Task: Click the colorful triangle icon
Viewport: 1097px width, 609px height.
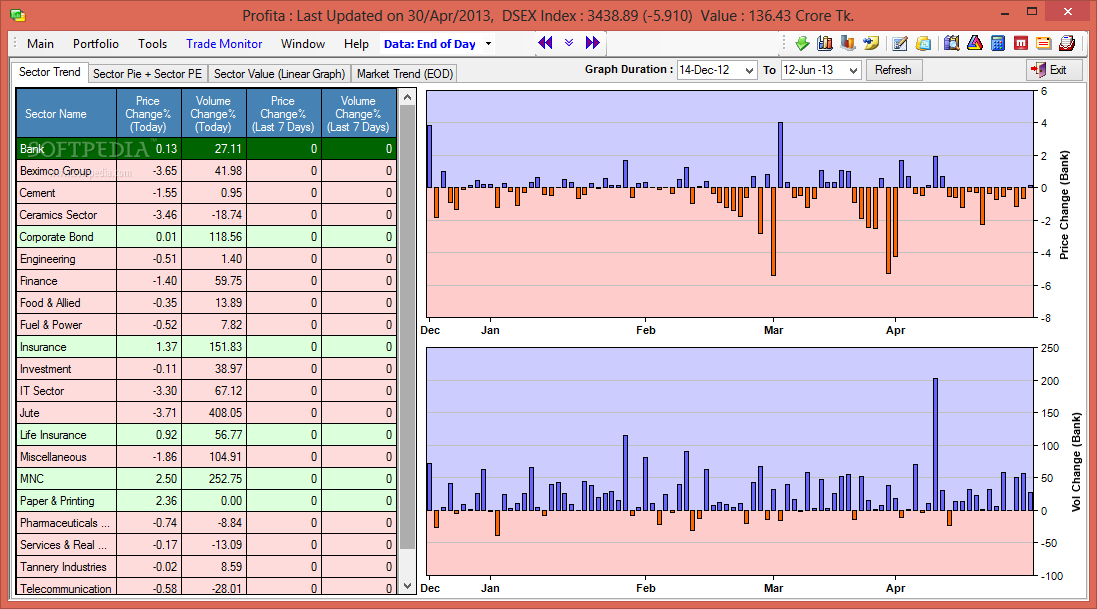Action: coord(975,43)
